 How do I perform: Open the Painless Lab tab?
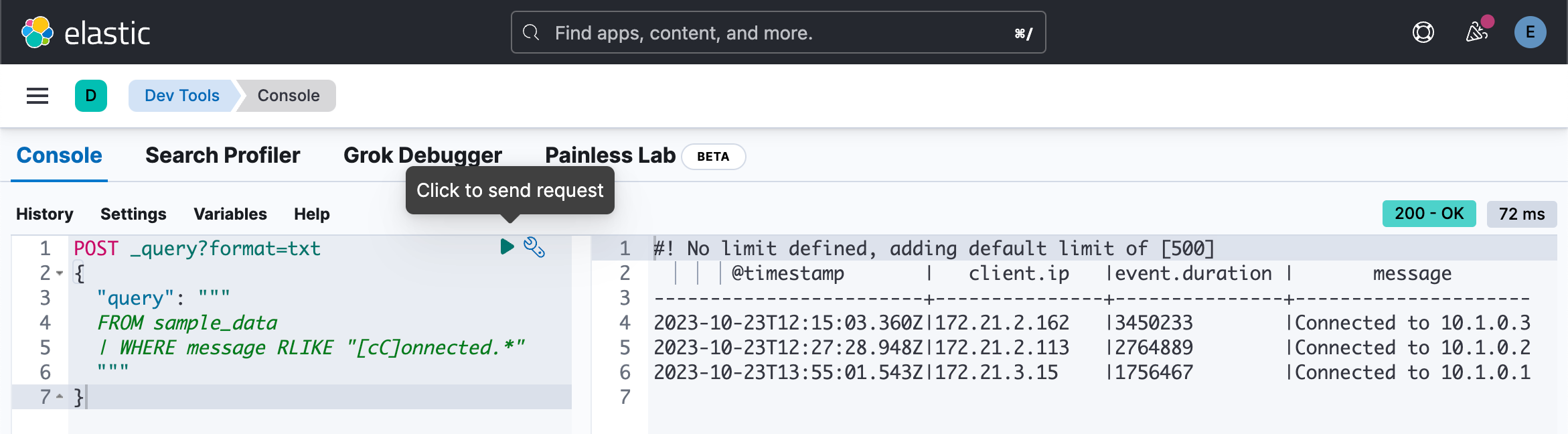(x=611, y=155)
